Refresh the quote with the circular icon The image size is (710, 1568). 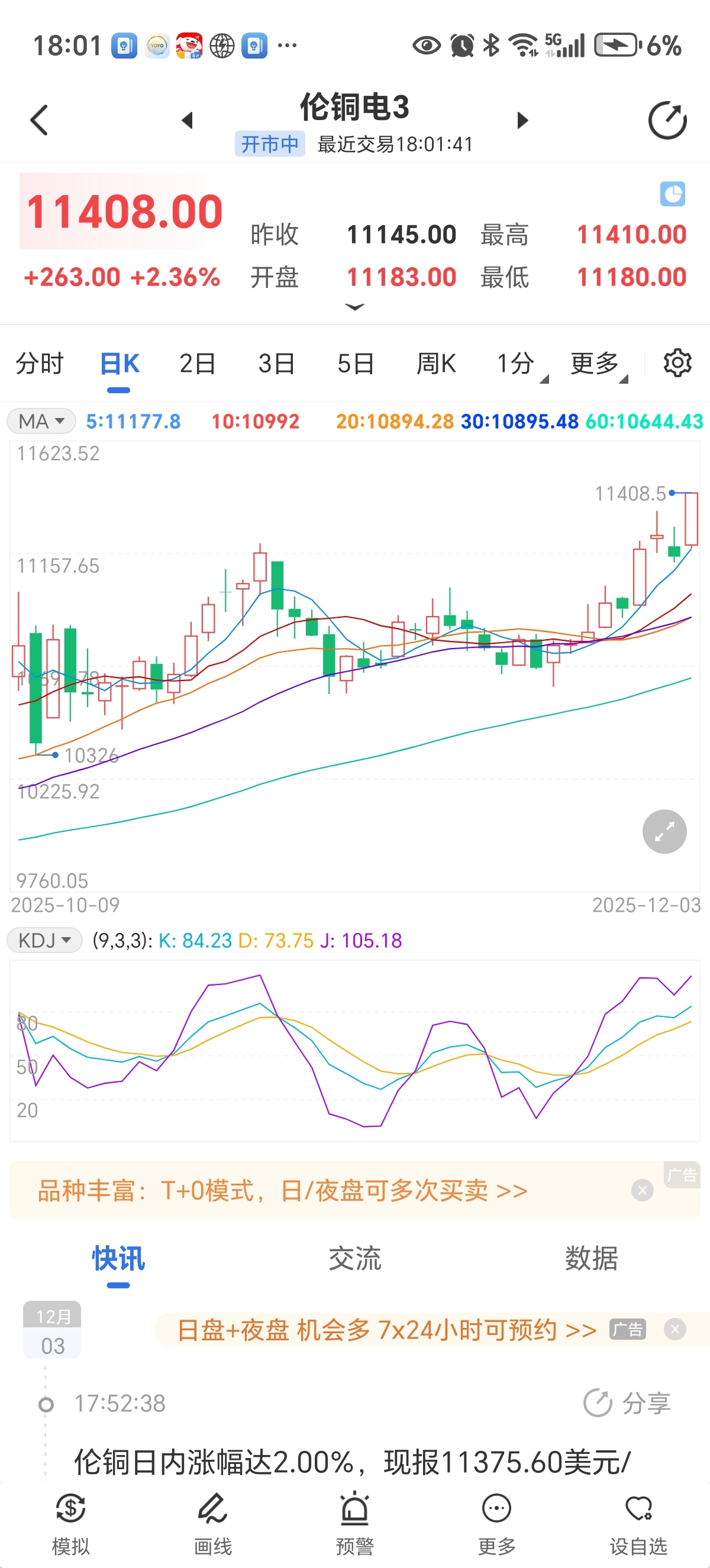point(667,121)
